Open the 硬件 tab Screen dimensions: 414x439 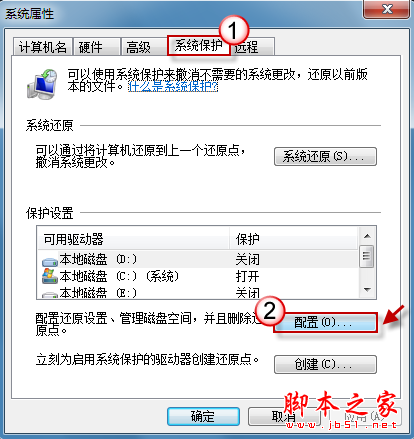point(97,47)
